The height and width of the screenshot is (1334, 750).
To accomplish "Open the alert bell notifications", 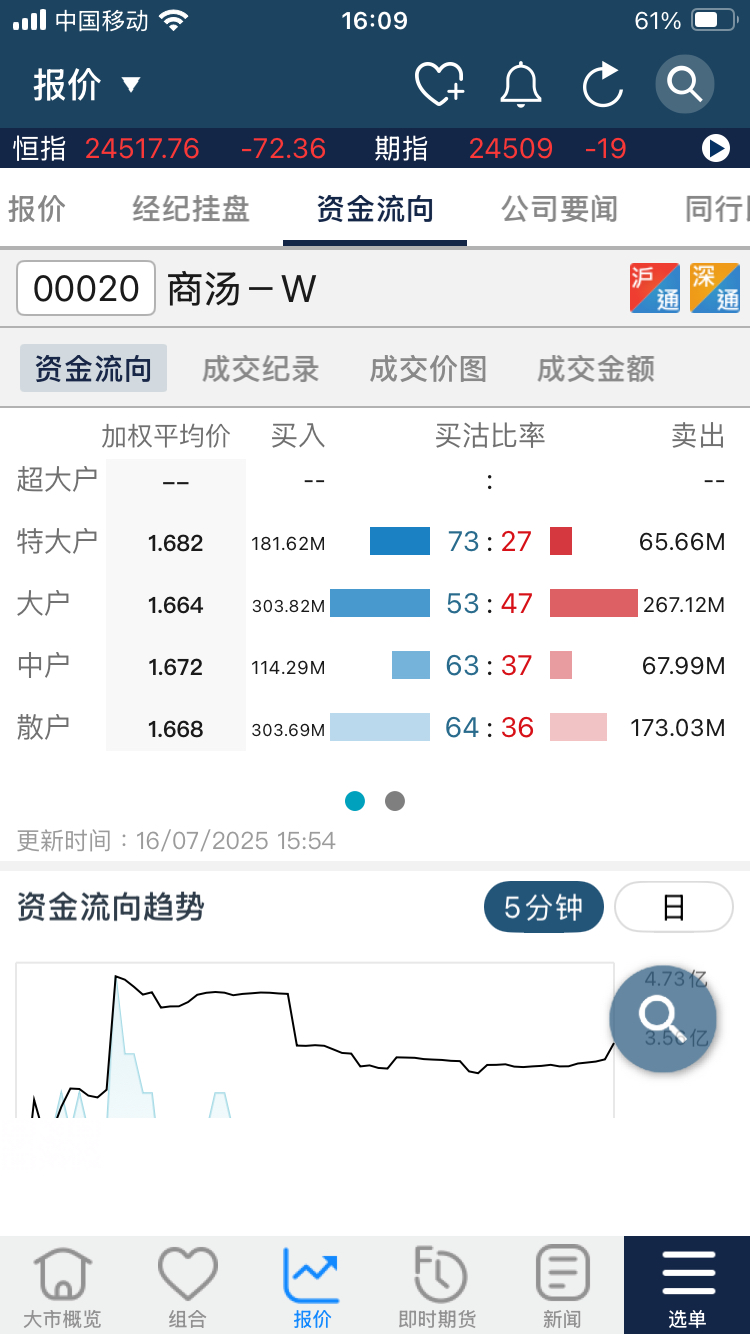I will [x=521, y=84].
